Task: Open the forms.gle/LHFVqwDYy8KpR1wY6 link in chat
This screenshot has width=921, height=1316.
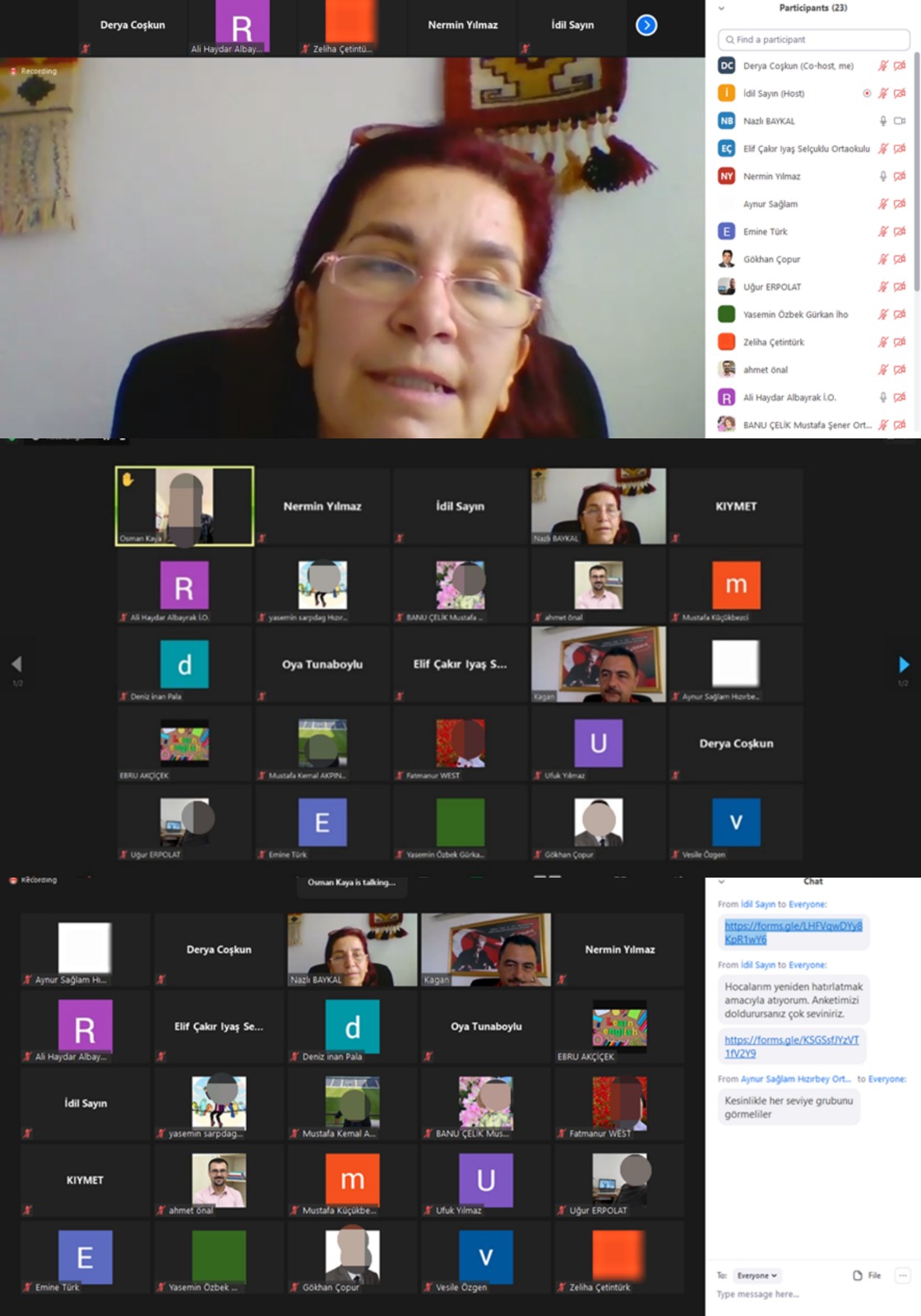Action: 793,932
